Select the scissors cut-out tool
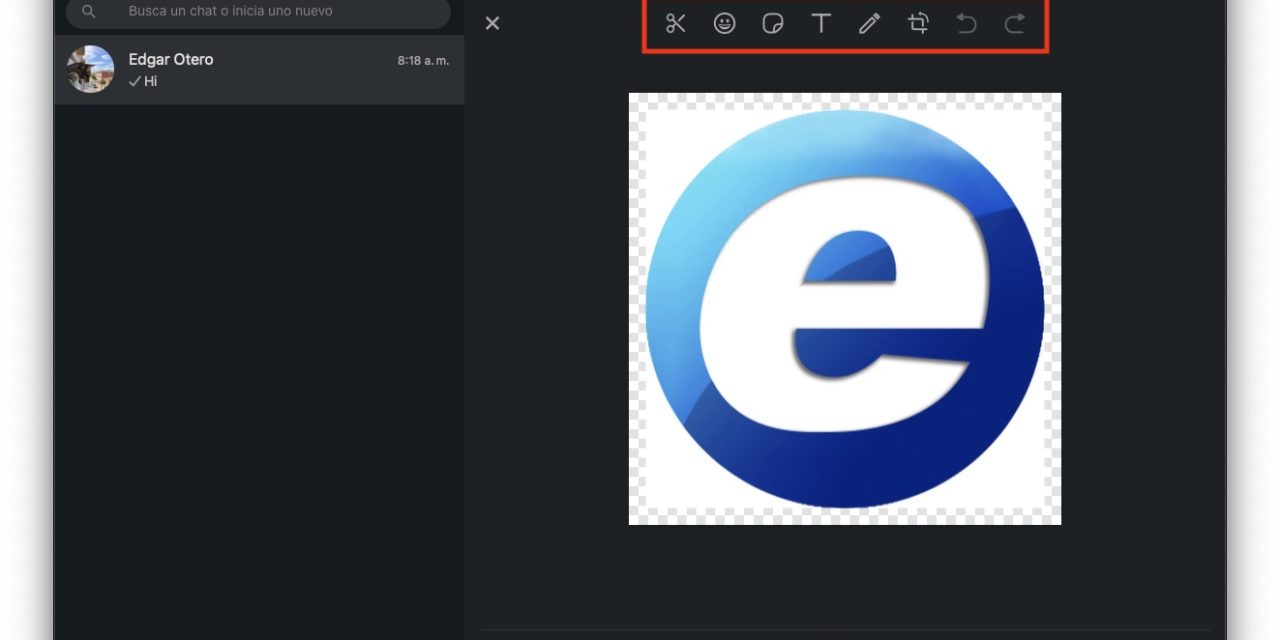 tap(676, 24)
